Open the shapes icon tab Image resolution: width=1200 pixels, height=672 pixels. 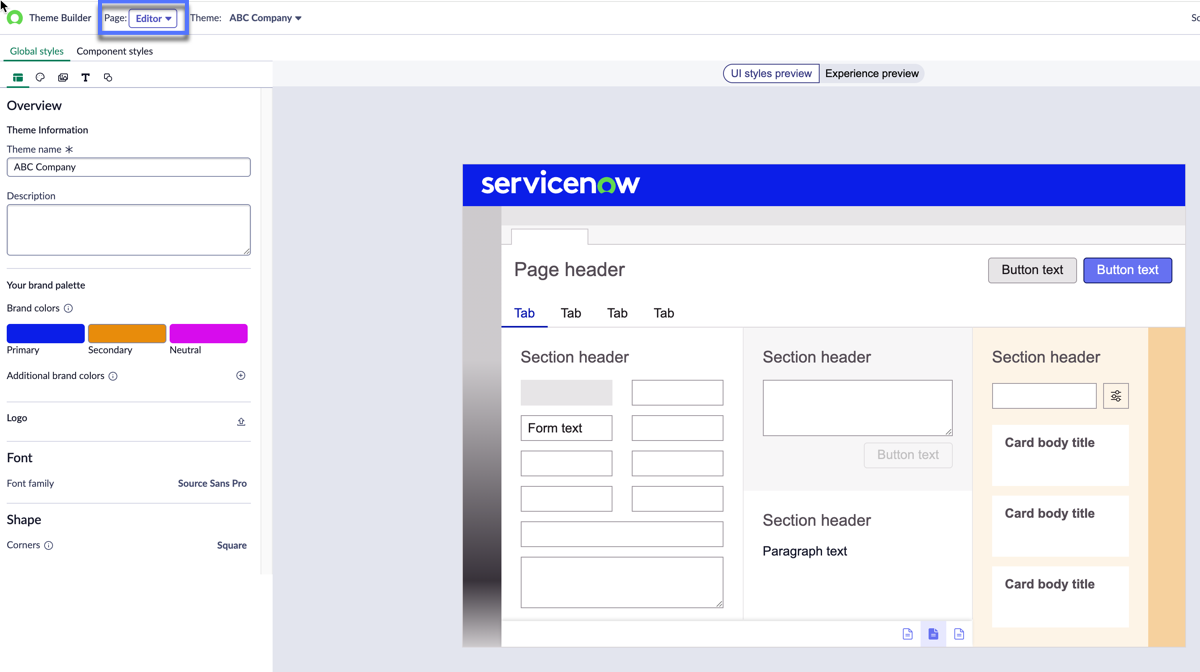tap(108, 77)
